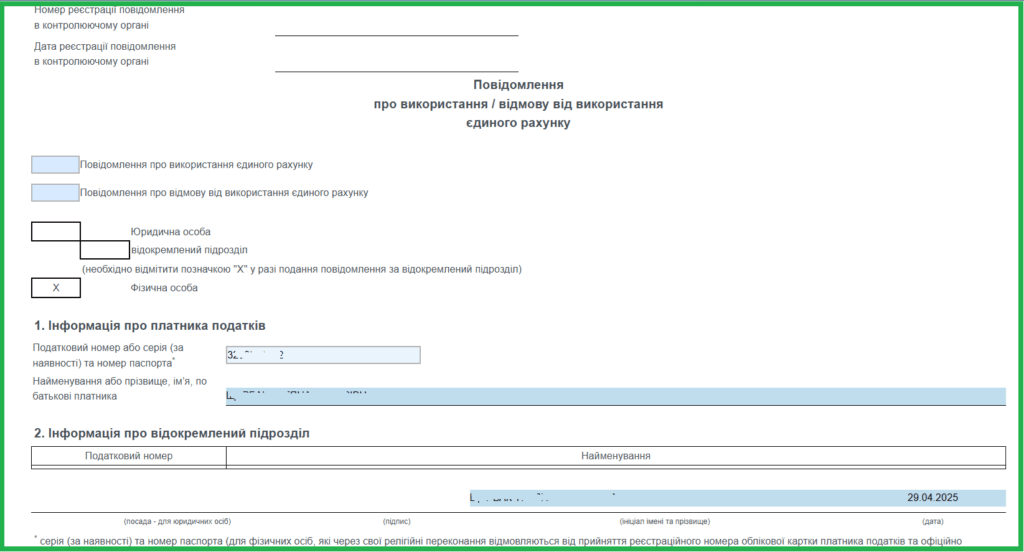Image resolution: width=1024 pixels, height=552 pixels.
Task: Select heading "1. Інформація про платника податків"
Action: coord(150,325)
